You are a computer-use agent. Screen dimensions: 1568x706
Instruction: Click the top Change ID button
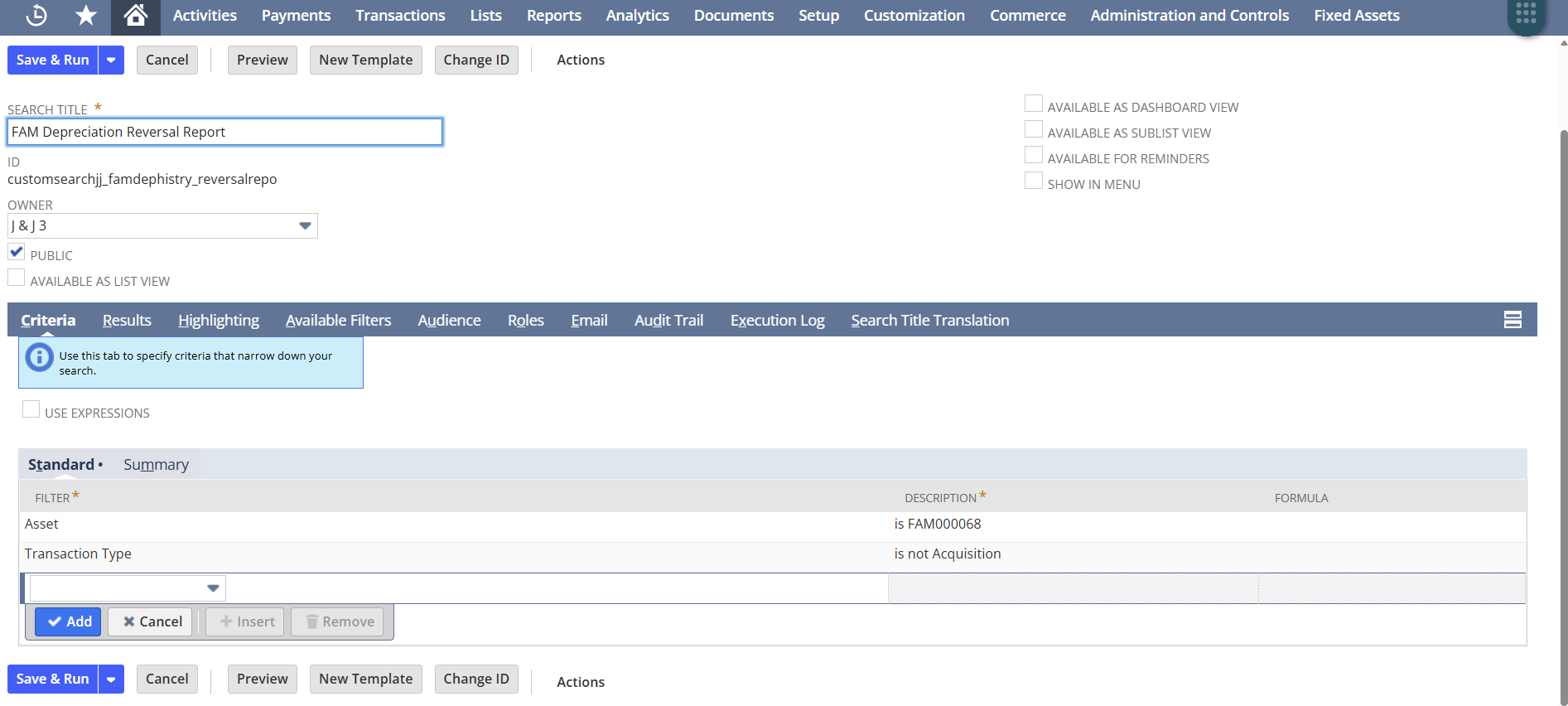[476, 60]
